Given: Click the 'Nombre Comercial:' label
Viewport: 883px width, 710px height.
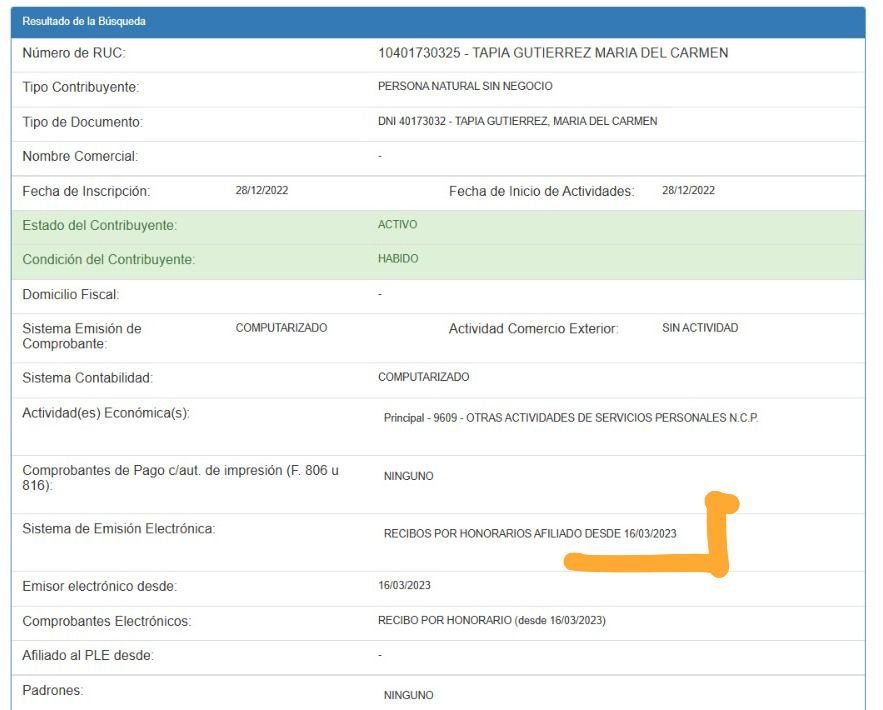Looking at the screenshot, I should point(80,156).
